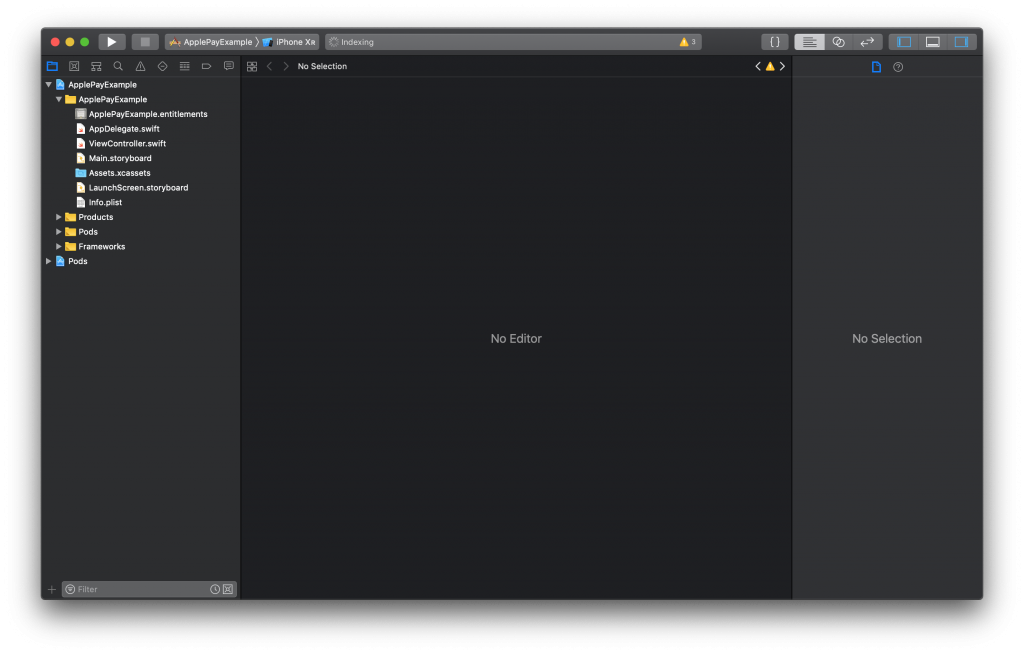Filter by recently modified files
The image size is (1024, 654).
[x=215, y=589]
